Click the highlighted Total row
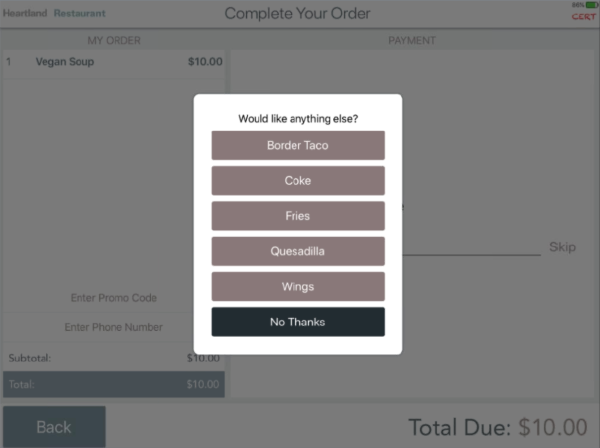600x448 pixels. click(x=114, y=384)
